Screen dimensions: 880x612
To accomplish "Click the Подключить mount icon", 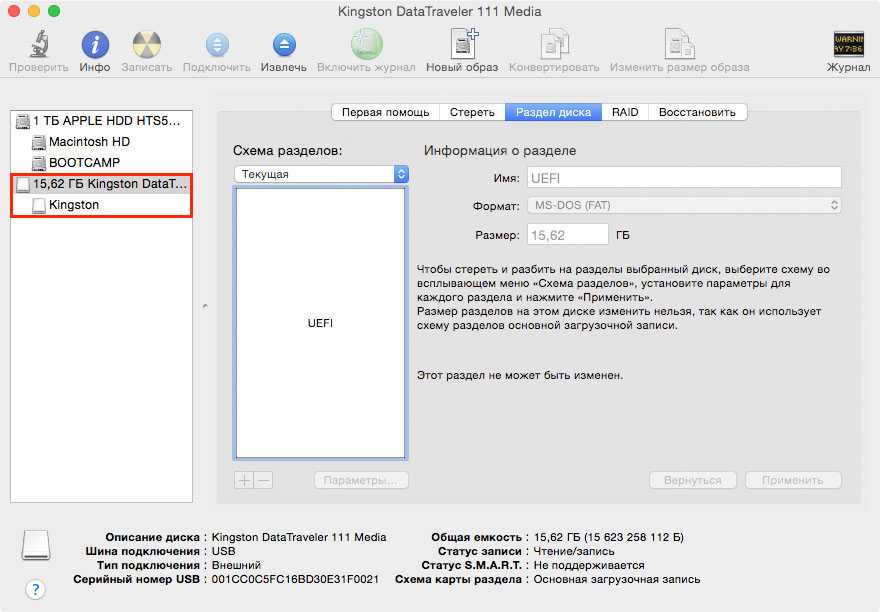I will point(217,45).
